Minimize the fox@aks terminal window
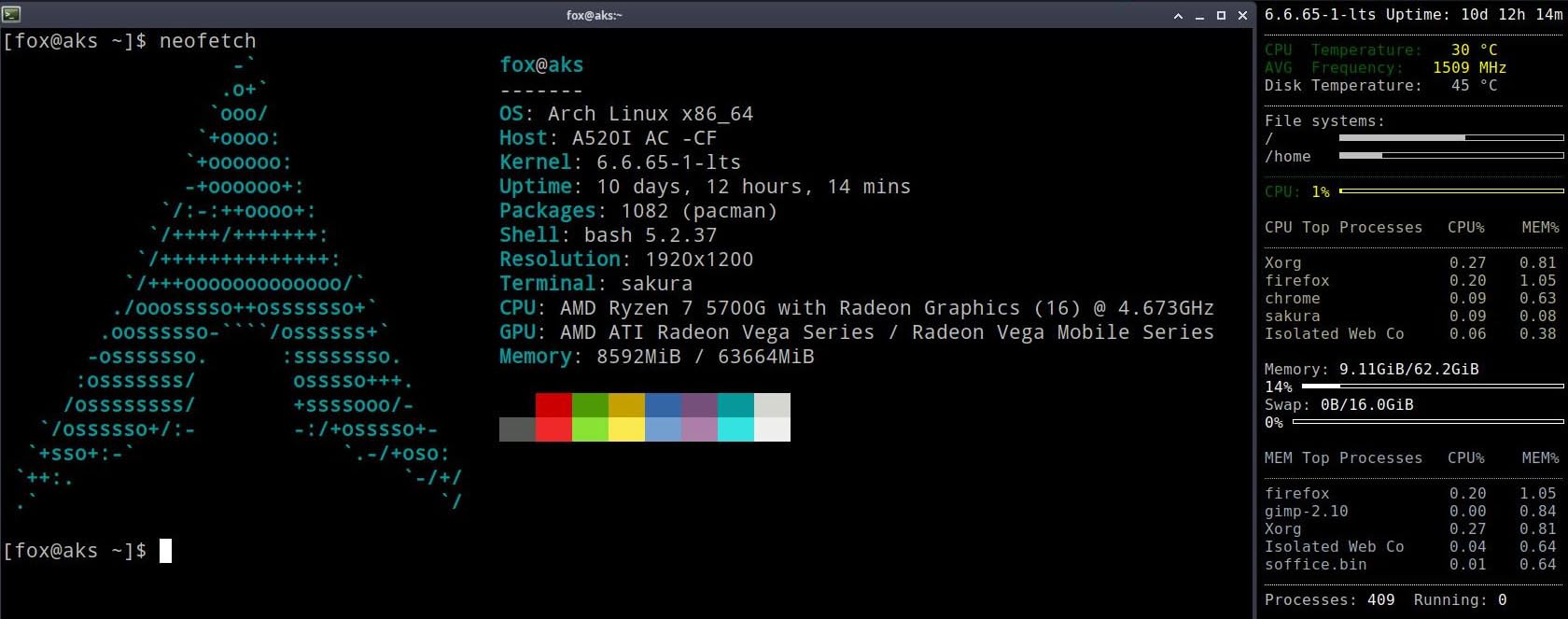 click(1199, 15)
